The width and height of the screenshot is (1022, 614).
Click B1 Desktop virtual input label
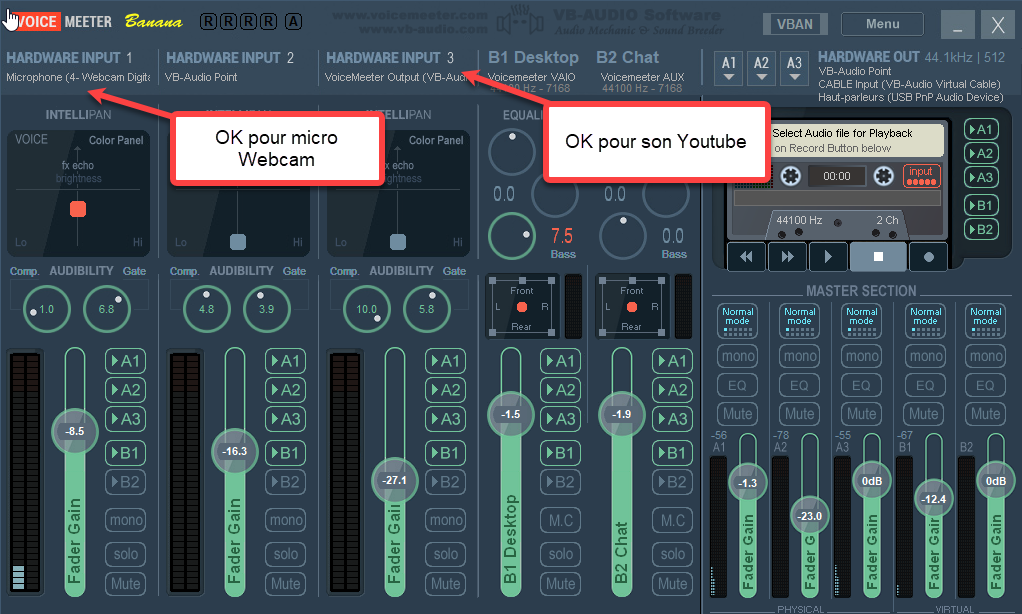tap(533, 57)
